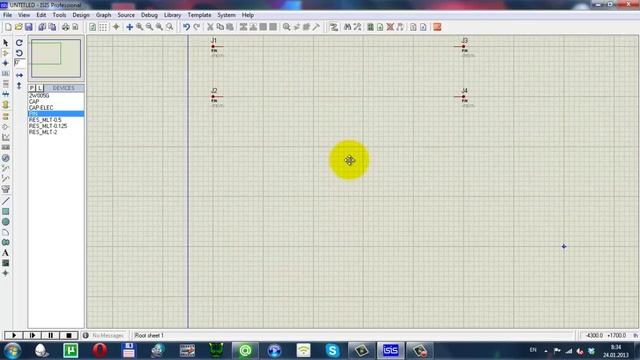Select 2D graphics circle tool

pyautogui.click(x=6, y=222)
